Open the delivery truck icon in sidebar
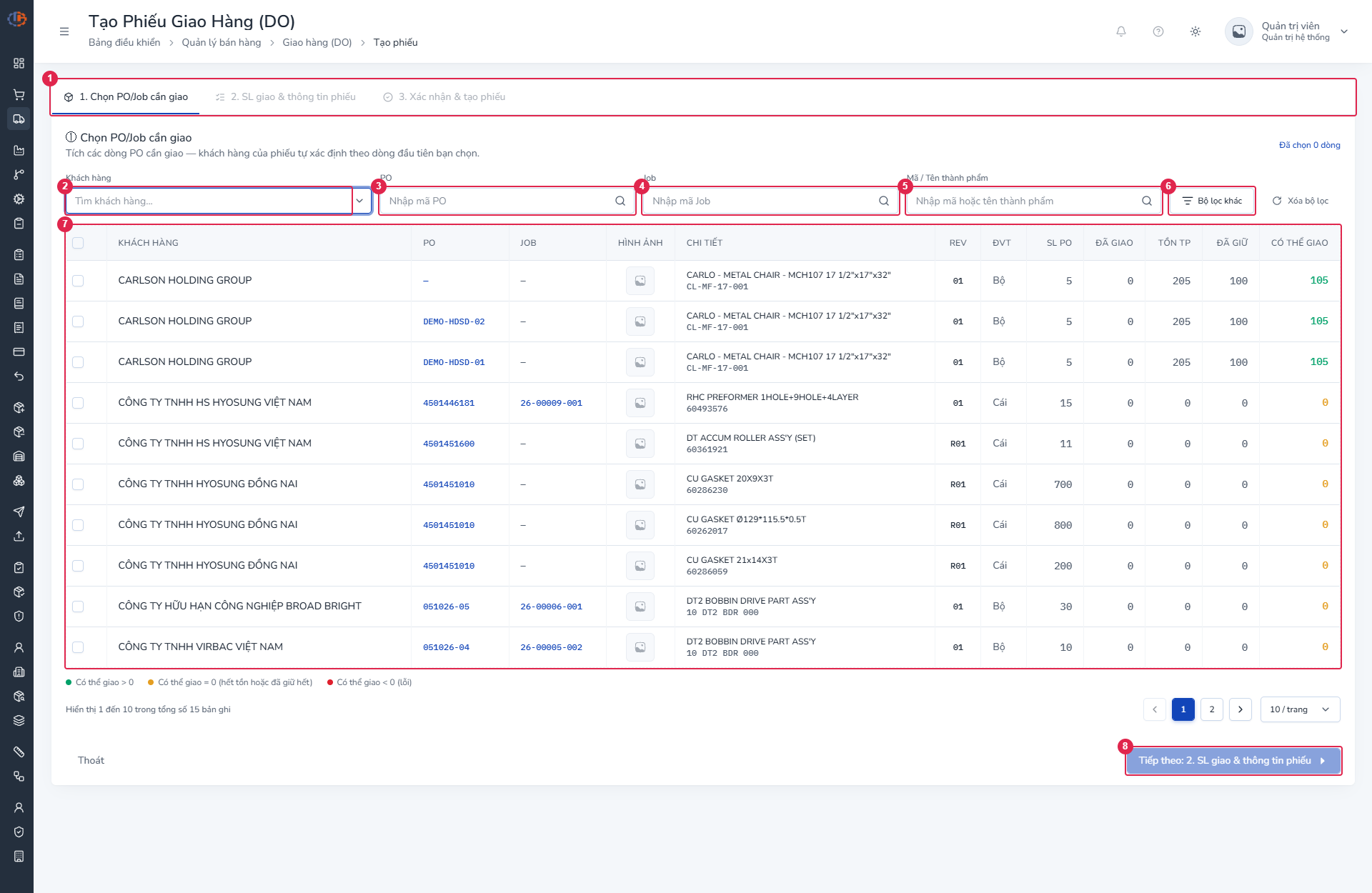The image size is (1372, 893). pyautogui.click(x=19, y=119)
